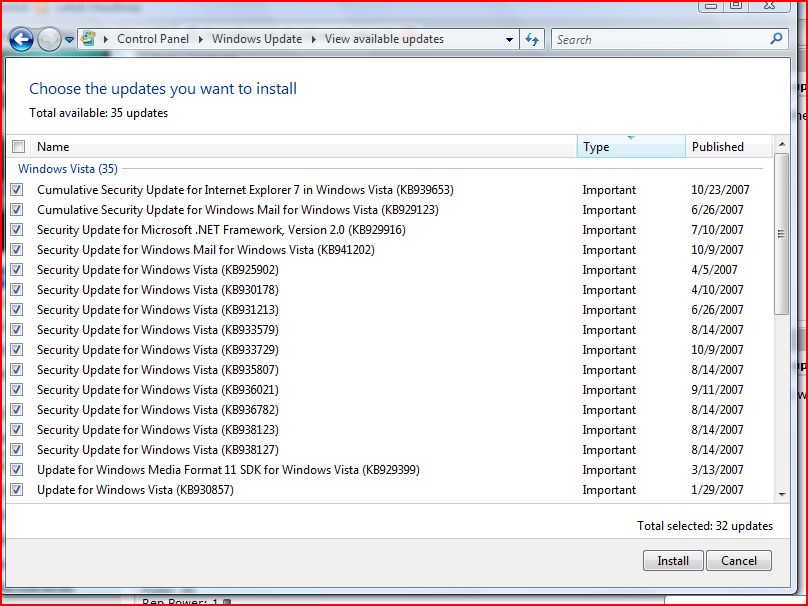Open the address bar history dropdown

pyautogui.click(x=509, y=40)
